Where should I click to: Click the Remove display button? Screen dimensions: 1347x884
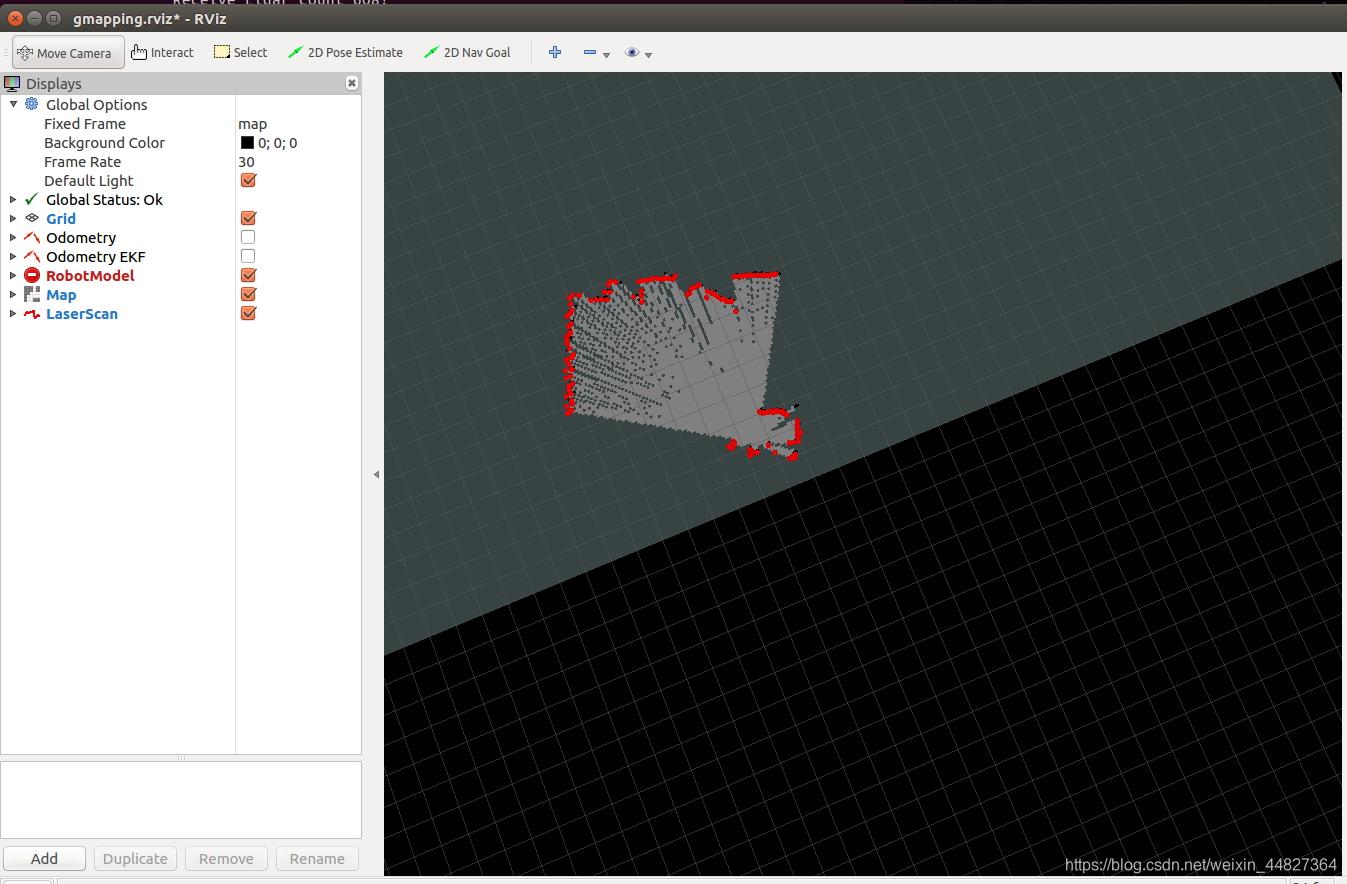[226, 859]
